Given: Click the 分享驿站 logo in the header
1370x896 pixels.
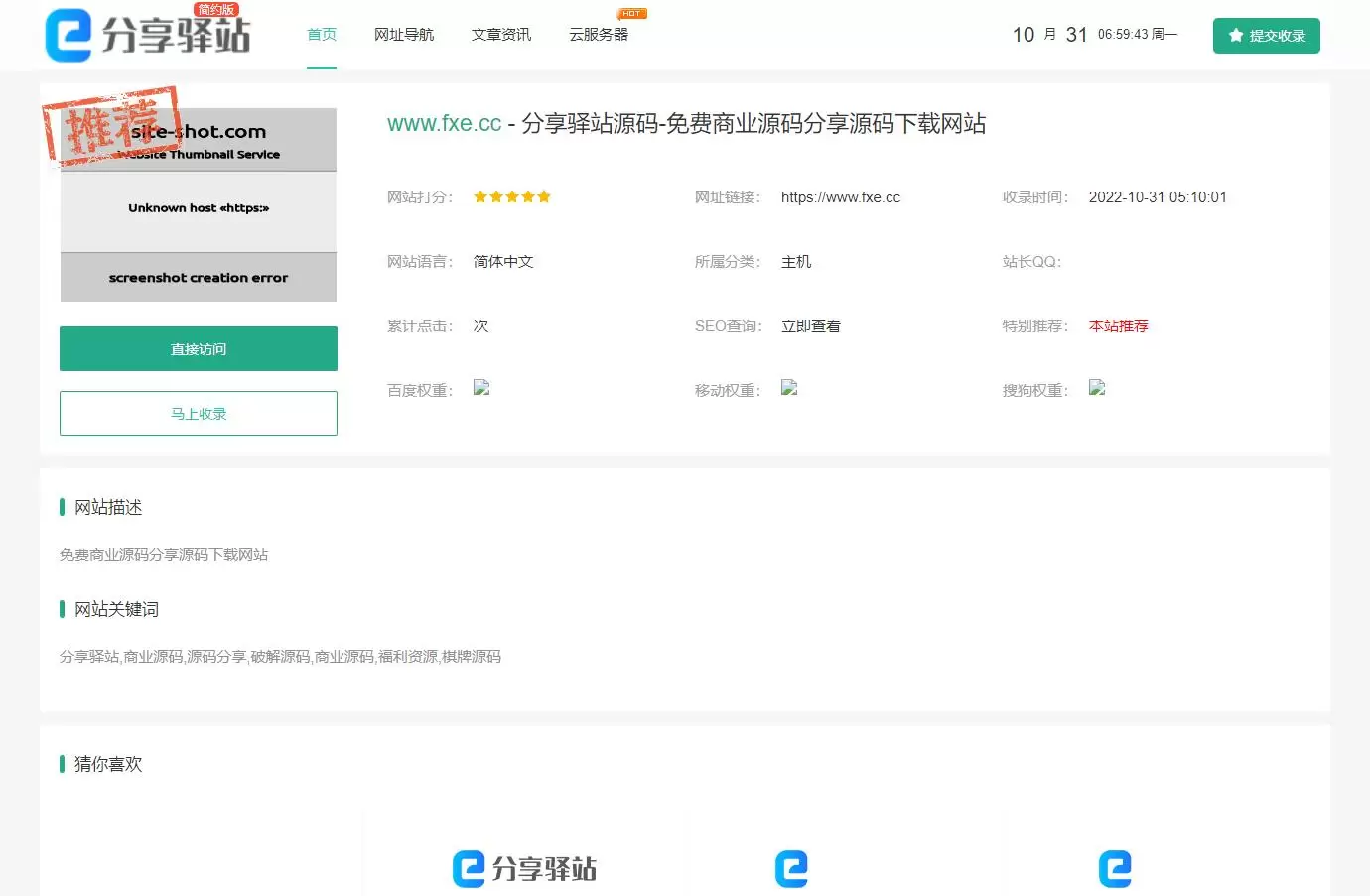Looking at the screenshot, I should tap(148, 36).
